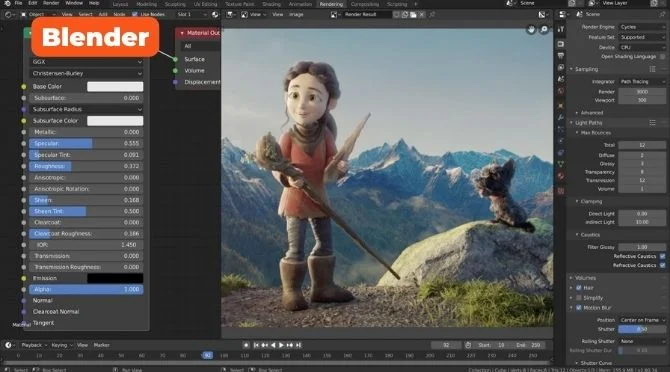Open the Christensen-Burley subsurface method dropdown
The height and width of the screenshot is (372, 670).
(x=87, y=73)
